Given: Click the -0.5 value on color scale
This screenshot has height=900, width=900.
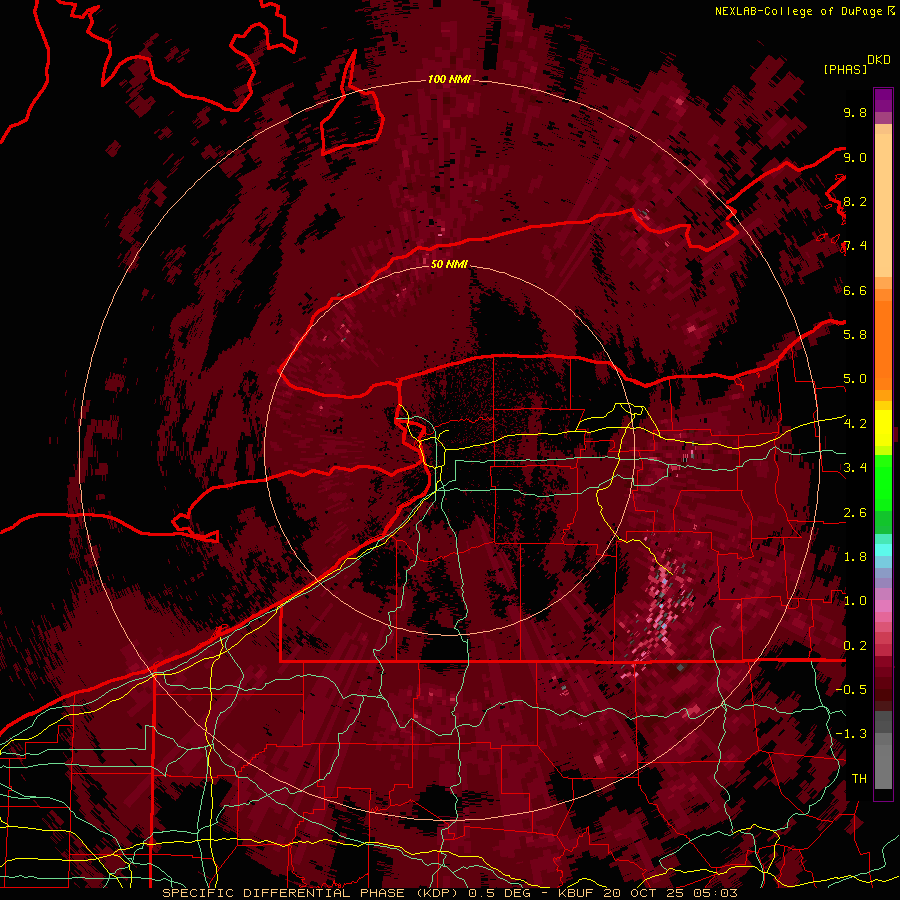Looking at the screenshot, I should (x=851, y=689).
